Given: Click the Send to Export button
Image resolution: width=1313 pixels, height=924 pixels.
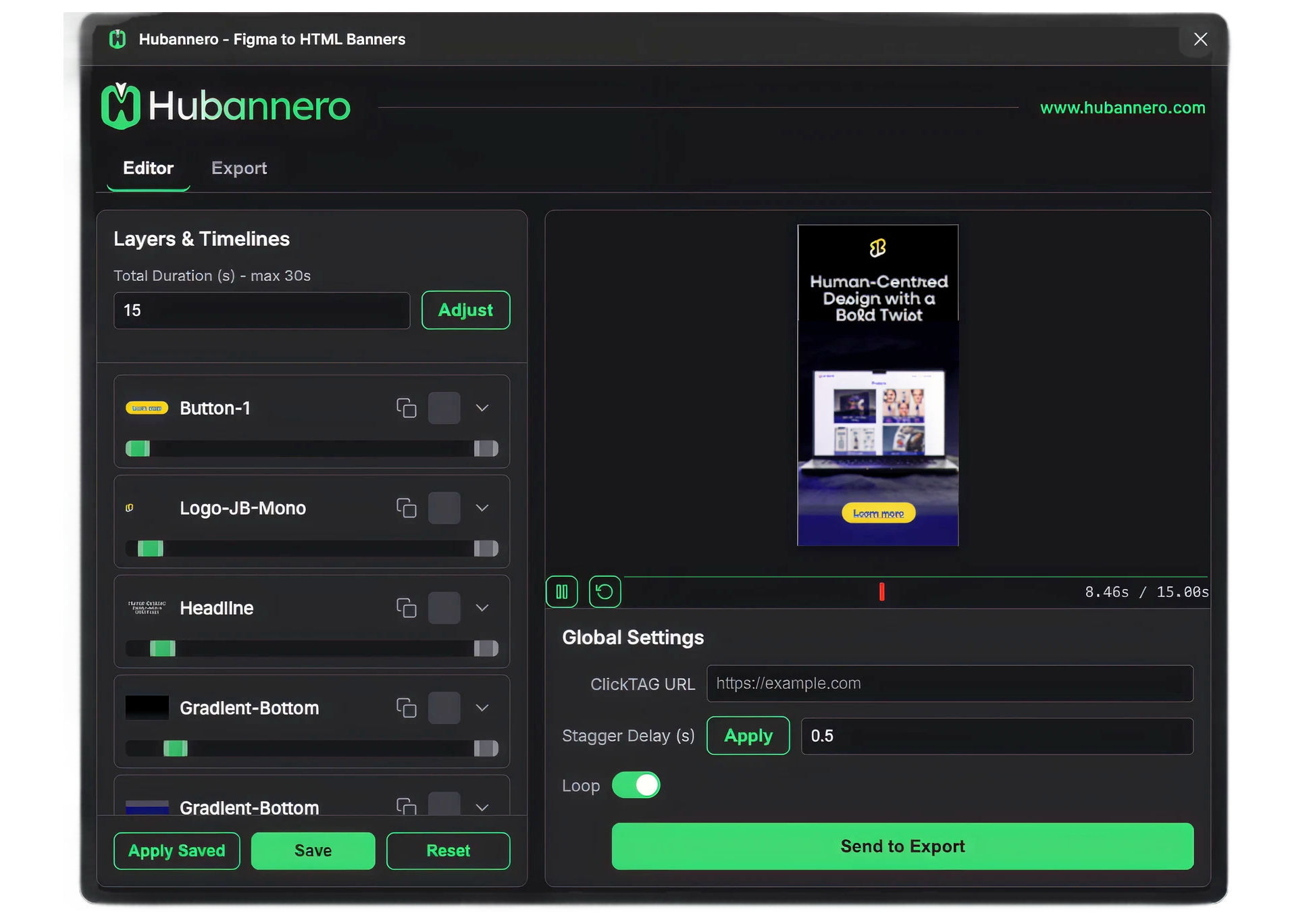Looking at the screenshot, I should pos(902,846).
